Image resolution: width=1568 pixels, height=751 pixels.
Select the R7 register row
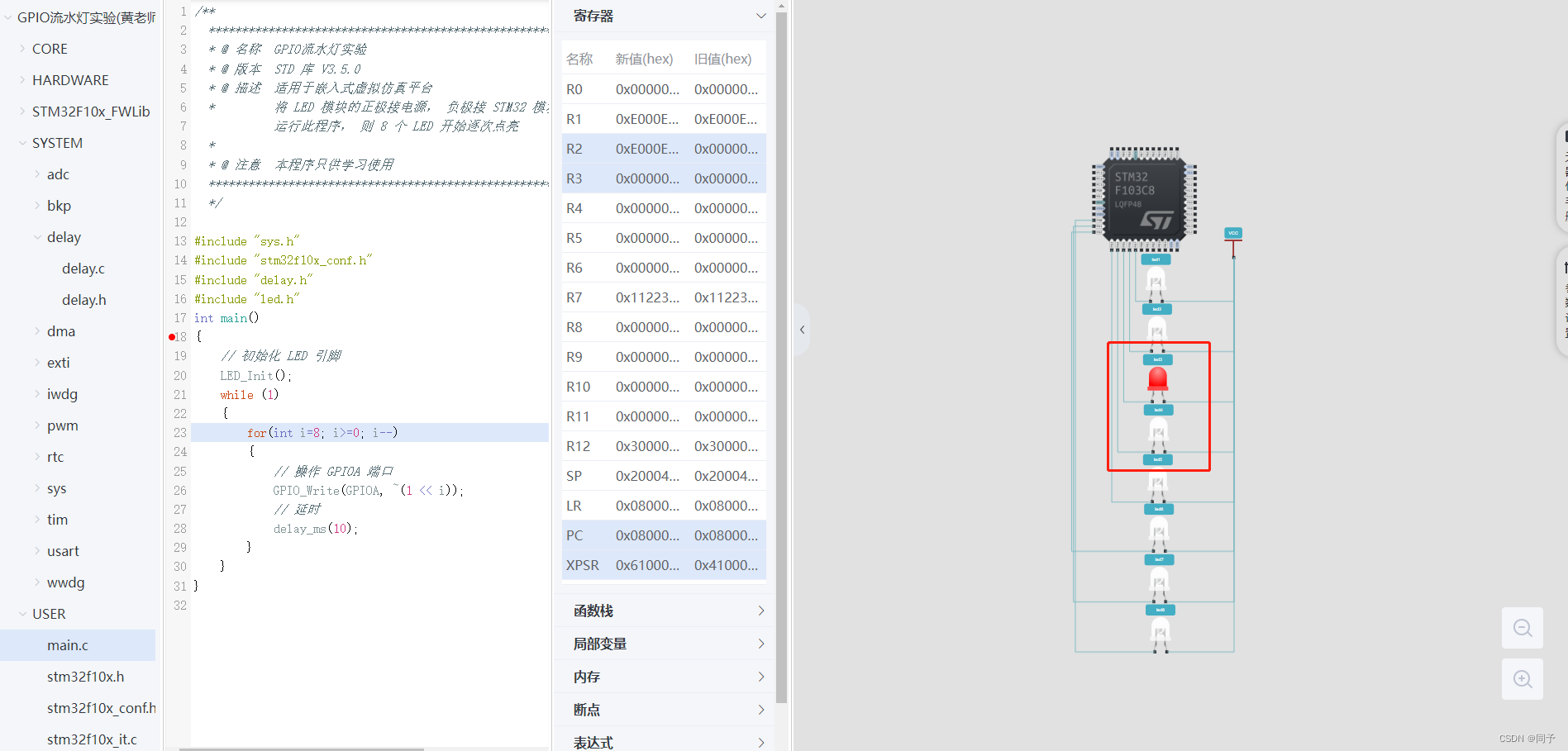664,297
